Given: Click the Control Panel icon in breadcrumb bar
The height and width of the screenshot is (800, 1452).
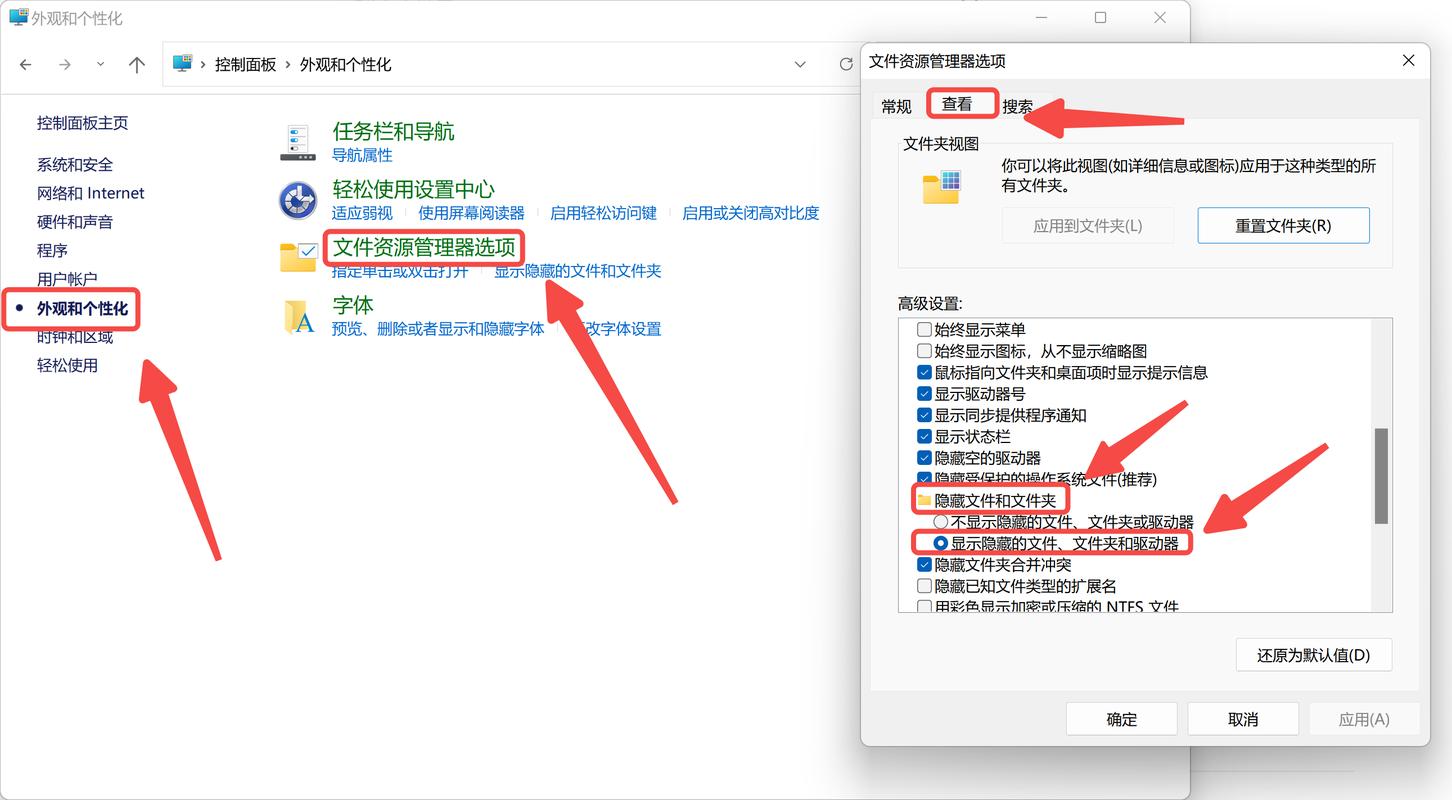Looking at the screenshot, I should click(x=182, y=64).
